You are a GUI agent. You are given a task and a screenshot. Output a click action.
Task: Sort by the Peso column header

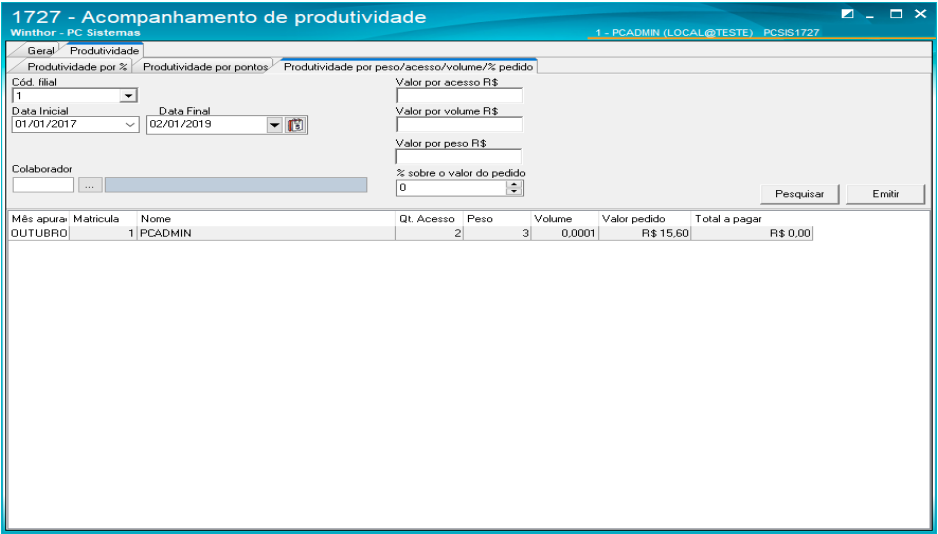497,219
